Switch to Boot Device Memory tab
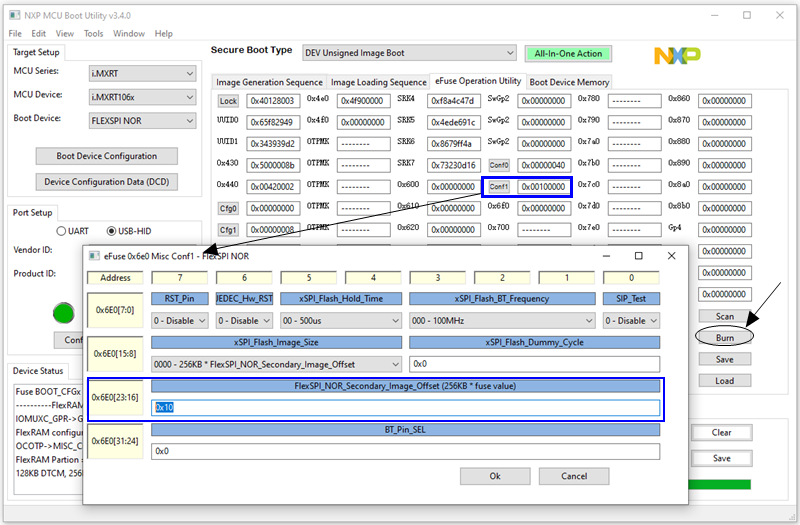800x525 pixels. point(569,82)
